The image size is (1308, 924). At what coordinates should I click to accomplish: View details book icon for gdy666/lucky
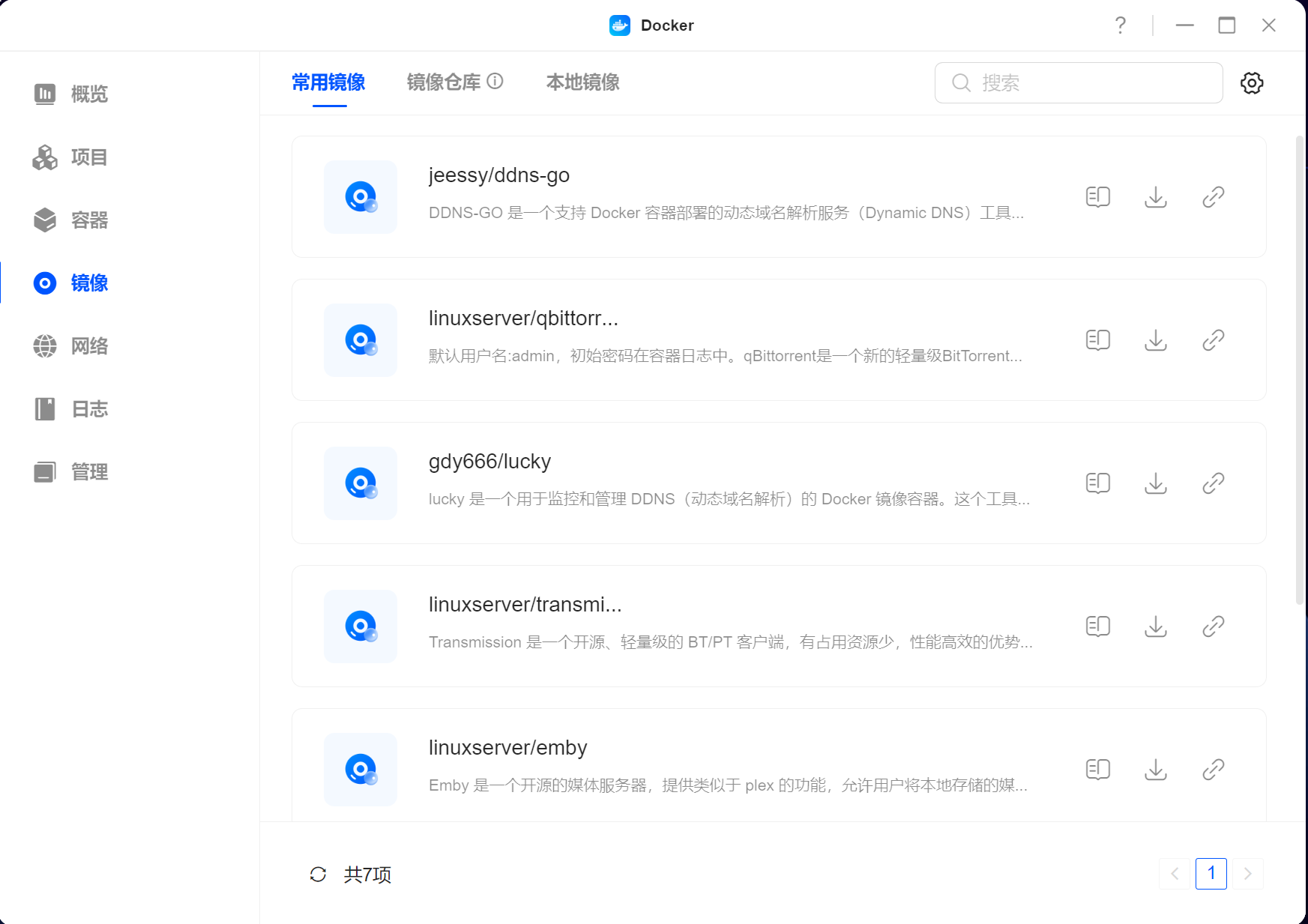(x=1098, y=483)
